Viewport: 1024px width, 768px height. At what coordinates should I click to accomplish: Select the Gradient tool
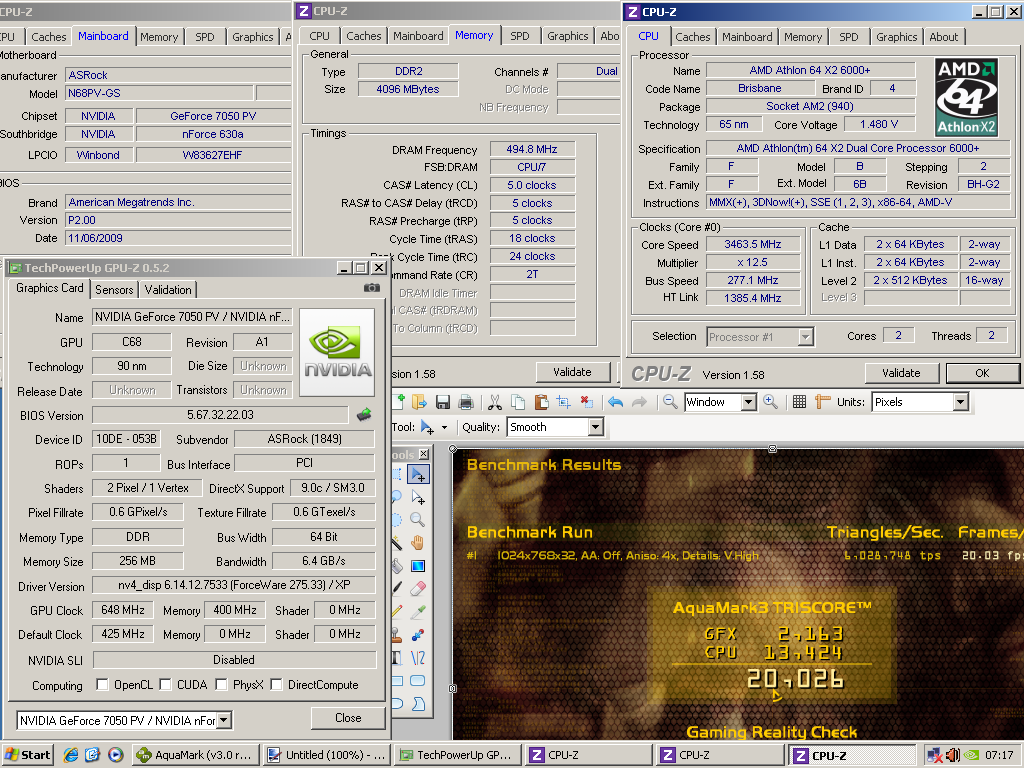point(418,566)
